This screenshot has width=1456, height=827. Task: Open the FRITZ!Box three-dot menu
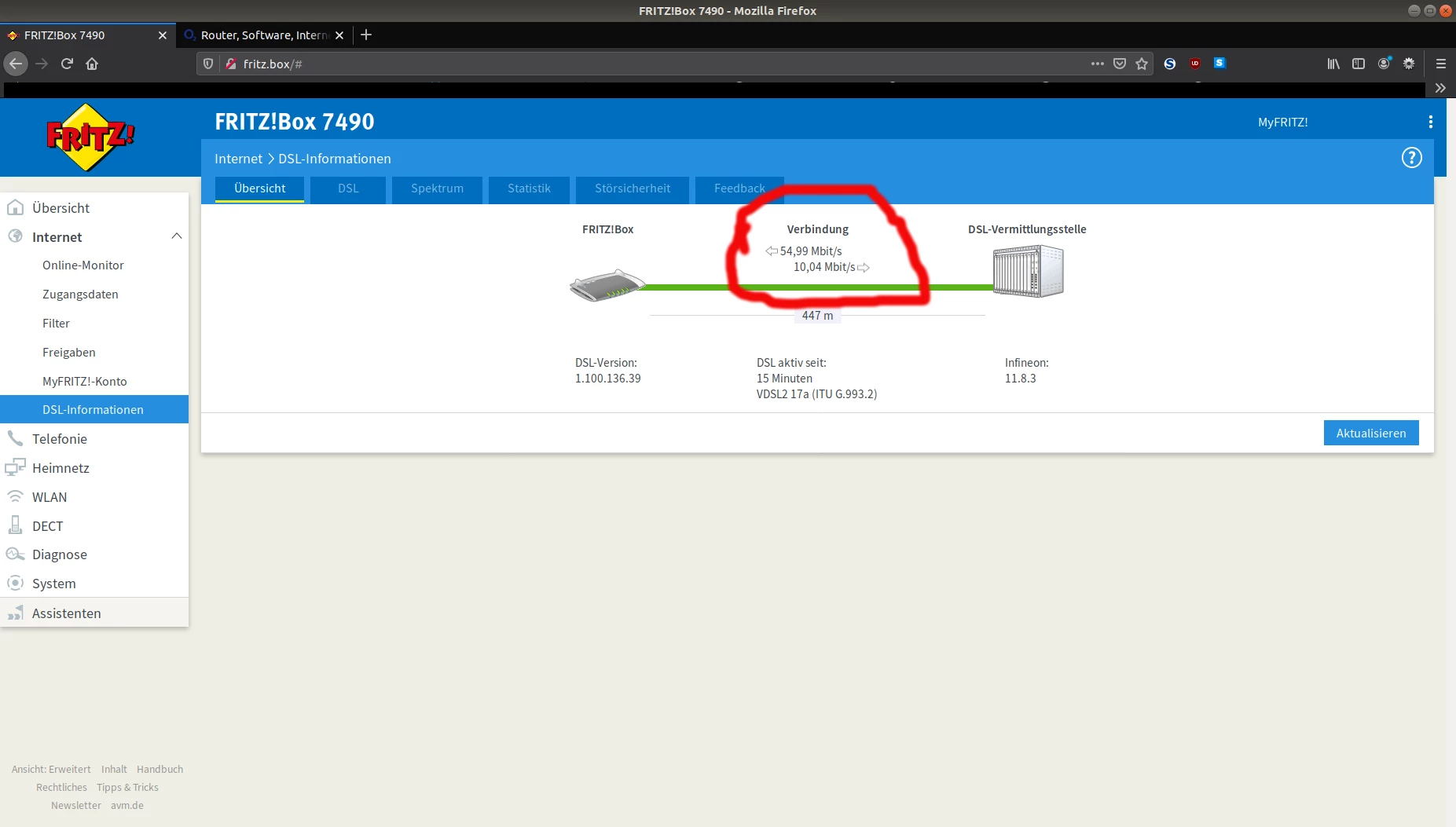point(1430,122)
